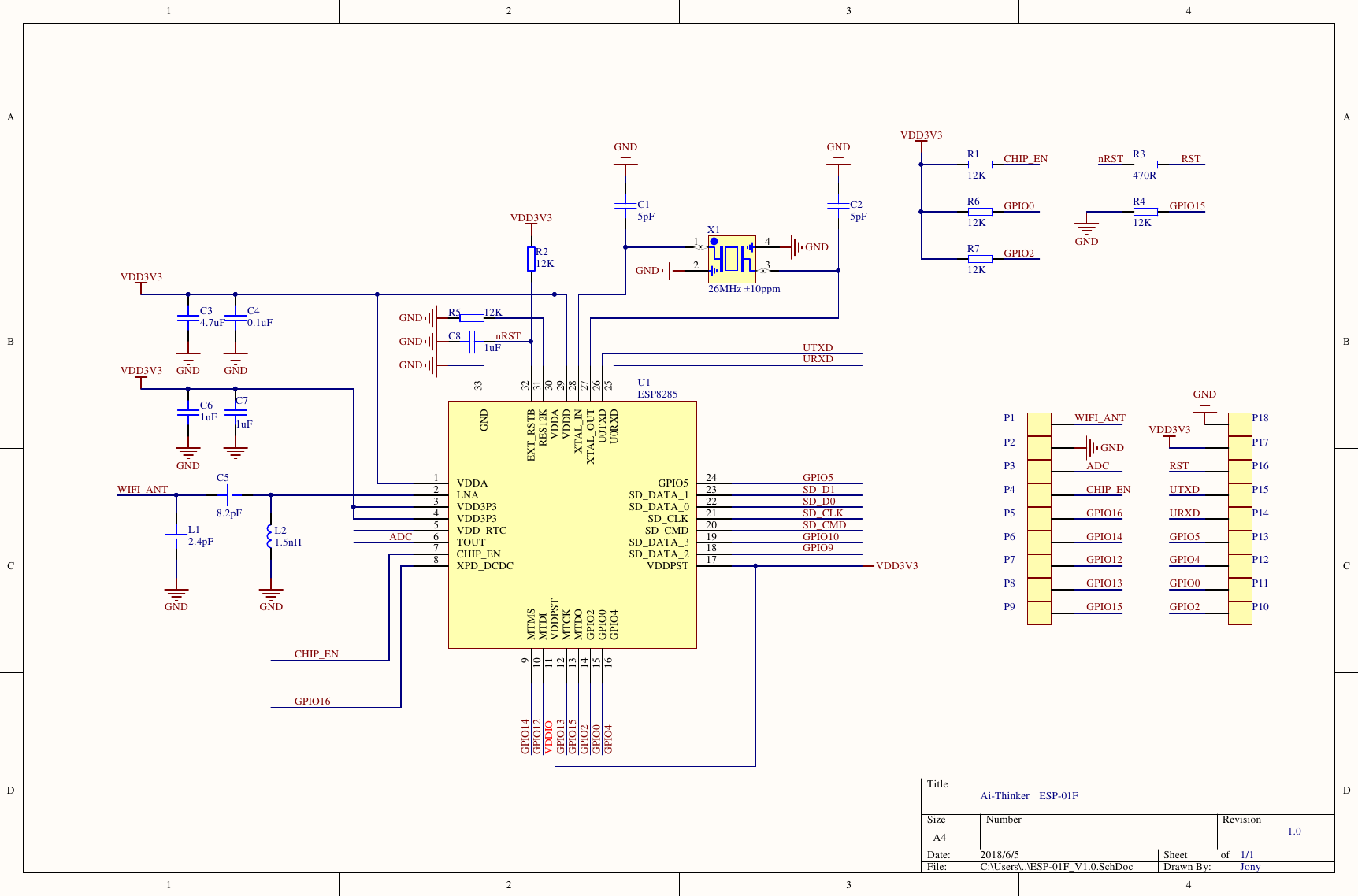Screen dimensions: 1358x896
Task: Select the date value "2018/6/5"
Action: click(999, 855)
